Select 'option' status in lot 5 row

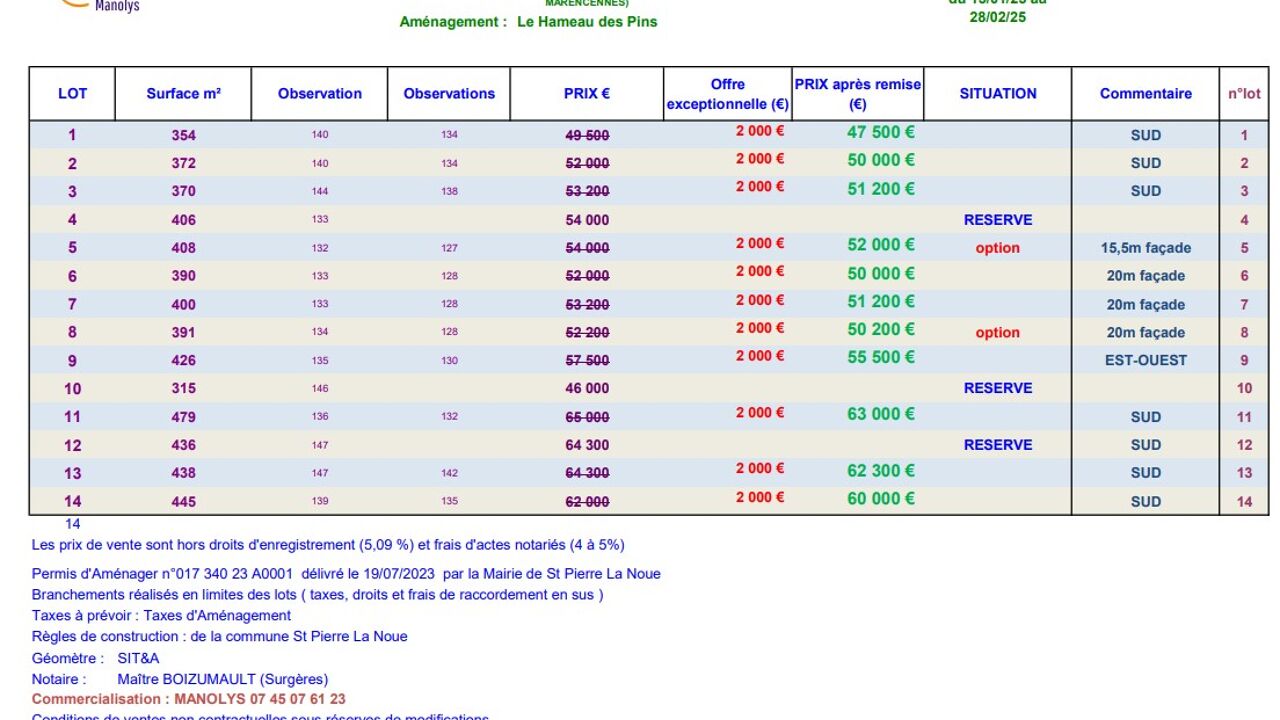[x=998, y=248]
